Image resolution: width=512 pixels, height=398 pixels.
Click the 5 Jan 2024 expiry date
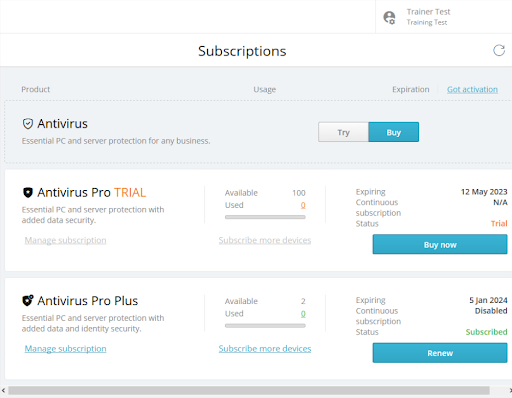488,300
